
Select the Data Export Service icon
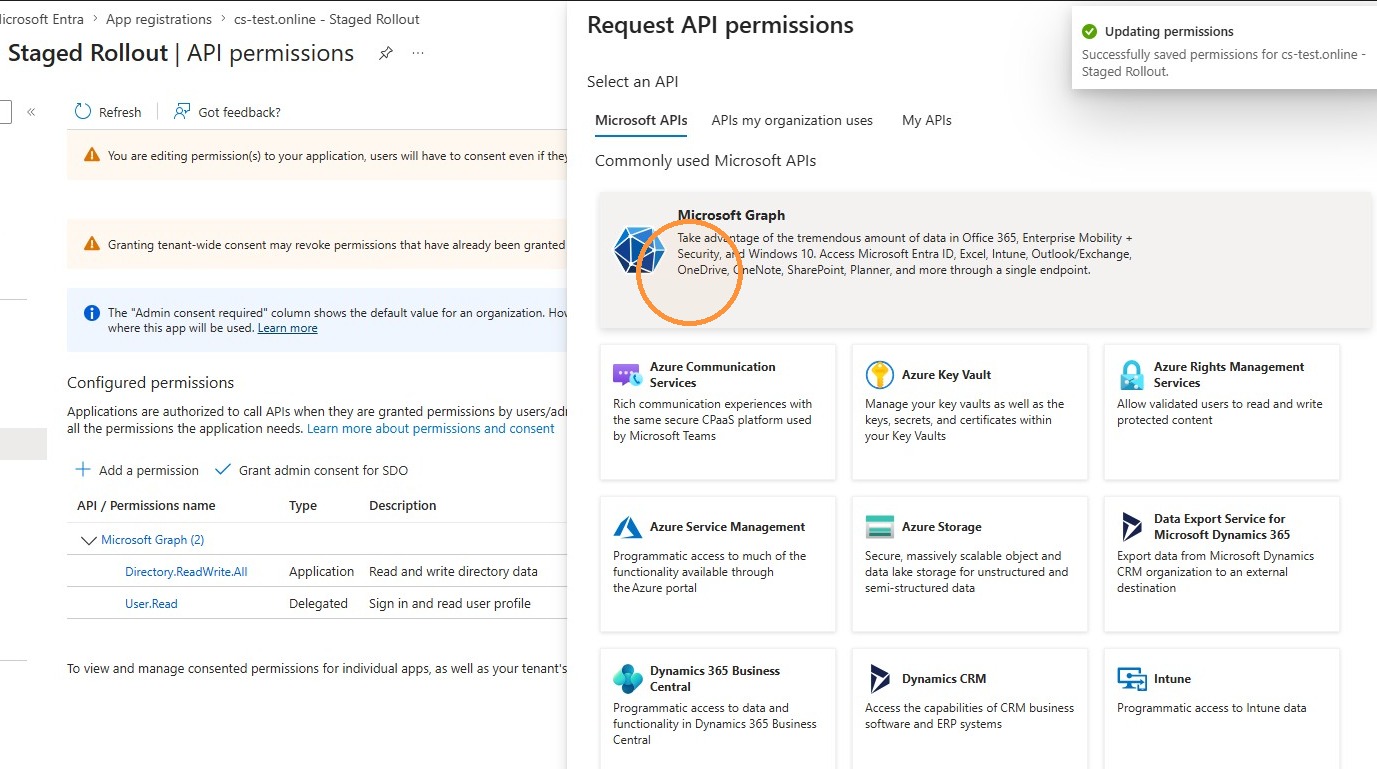pyautogui.click(x=1131, y=527)
